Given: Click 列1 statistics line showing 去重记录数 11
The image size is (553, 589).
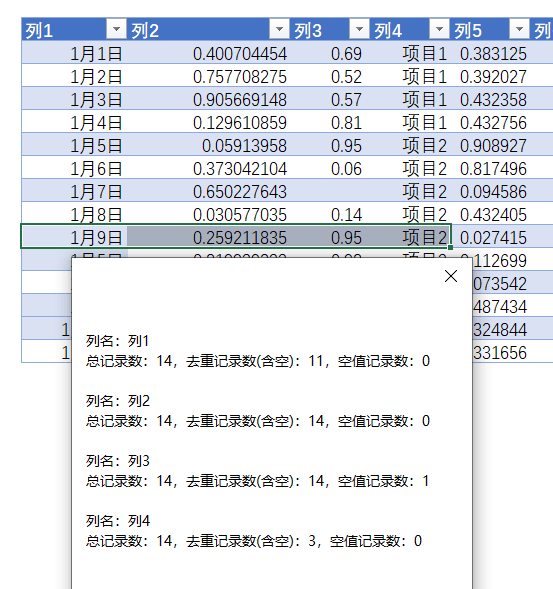Looking at the screenshot, I should point(258,361).
